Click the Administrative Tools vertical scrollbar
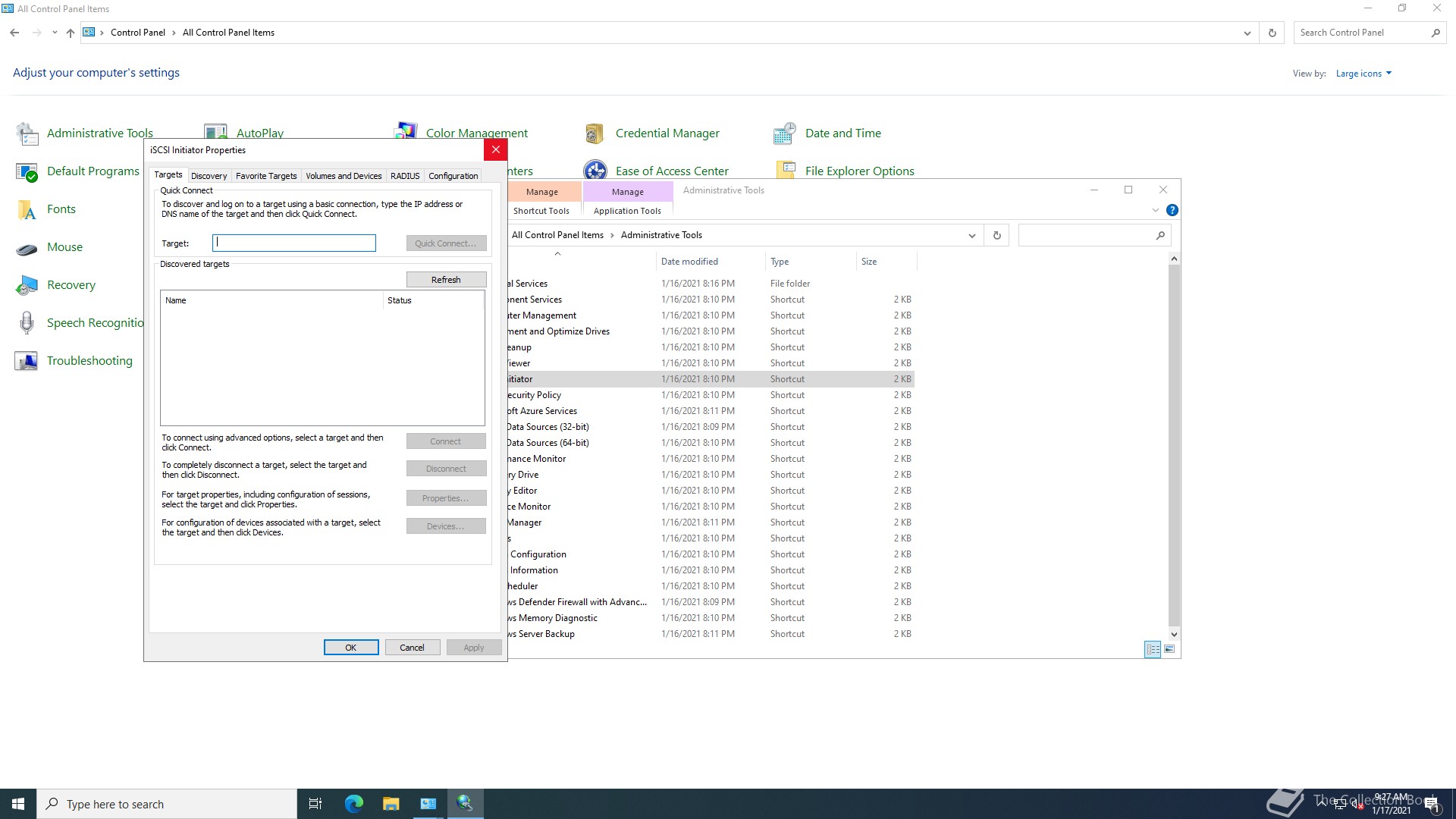1456x819 pixels. click(1174, 447)
